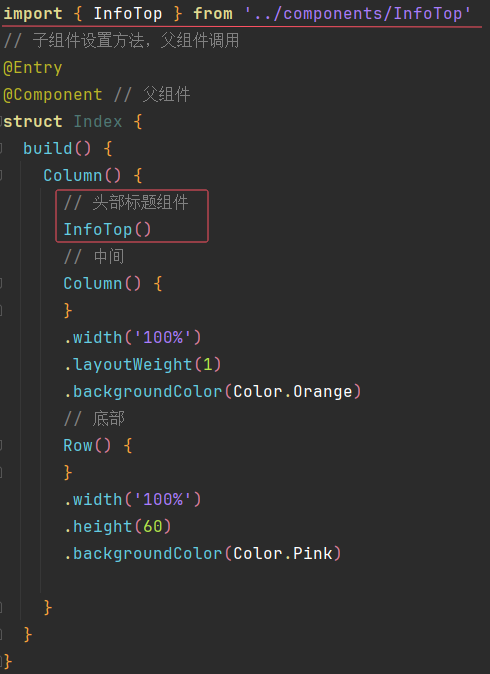Click the height(60) value

[152, 527]
